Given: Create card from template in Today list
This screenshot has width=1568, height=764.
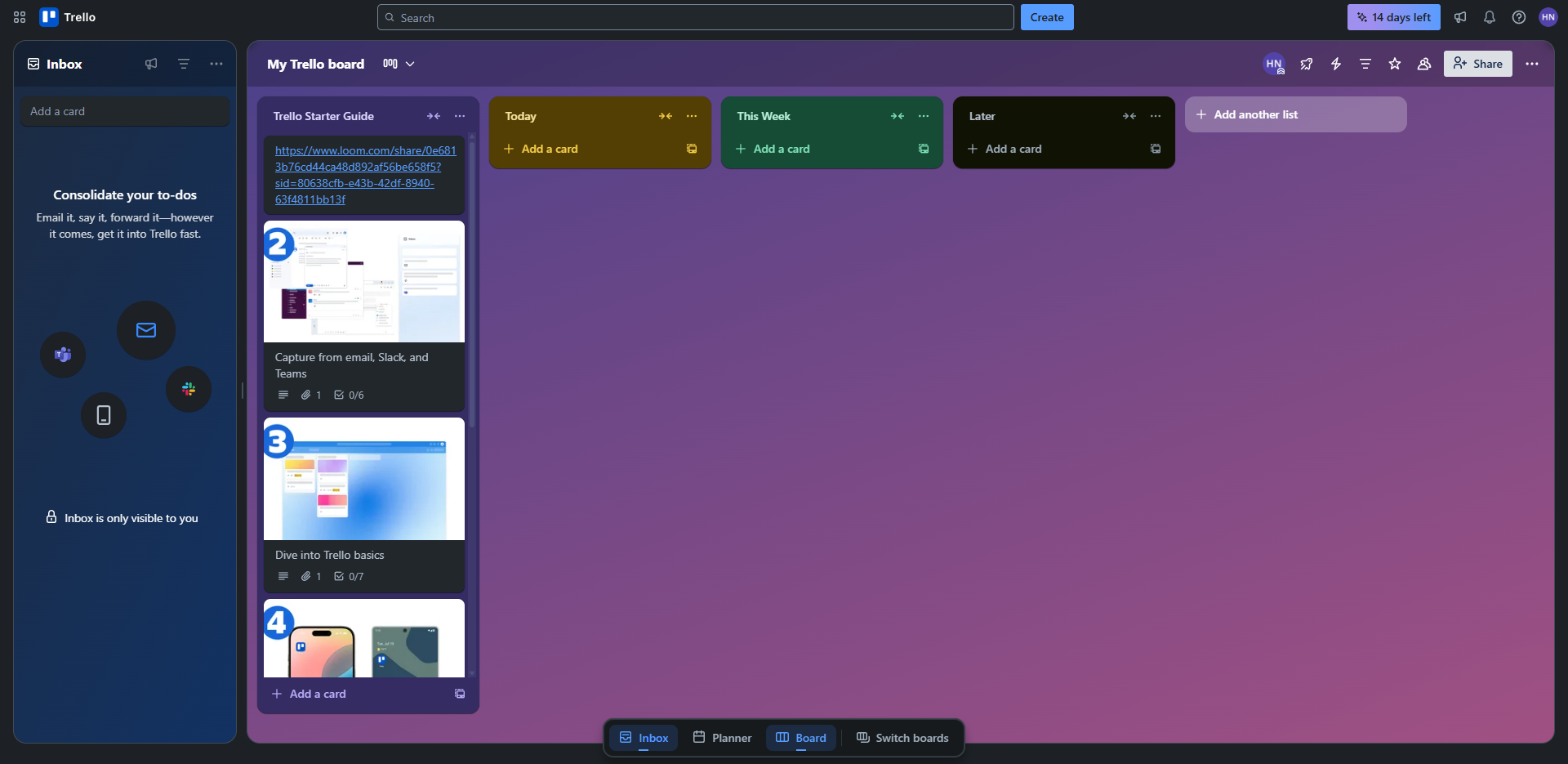Looking at the screenshot, I should [x=692, y=149].
